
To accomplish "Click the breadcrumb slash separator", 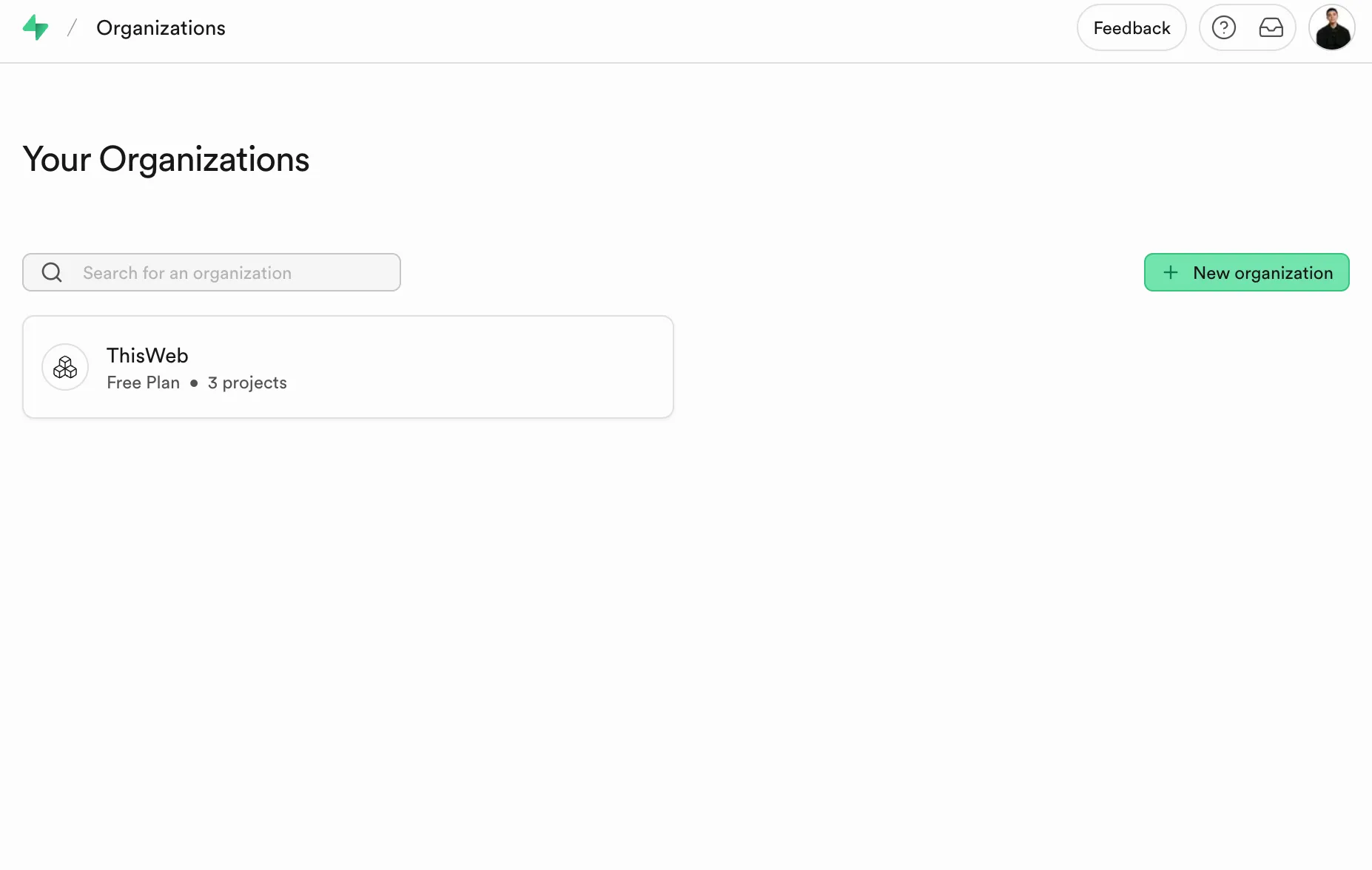I will [72, 28].
